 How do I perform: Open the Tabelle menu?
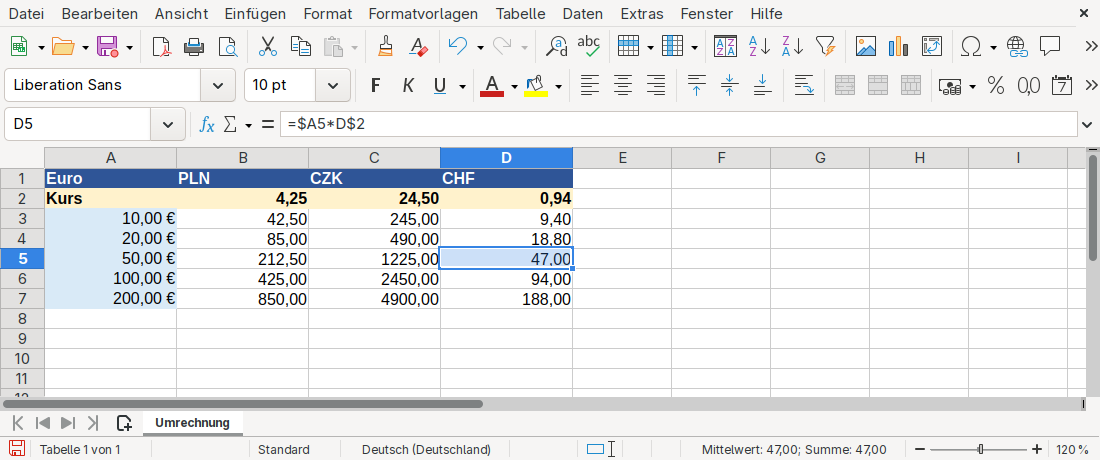(x=521, y=14)
